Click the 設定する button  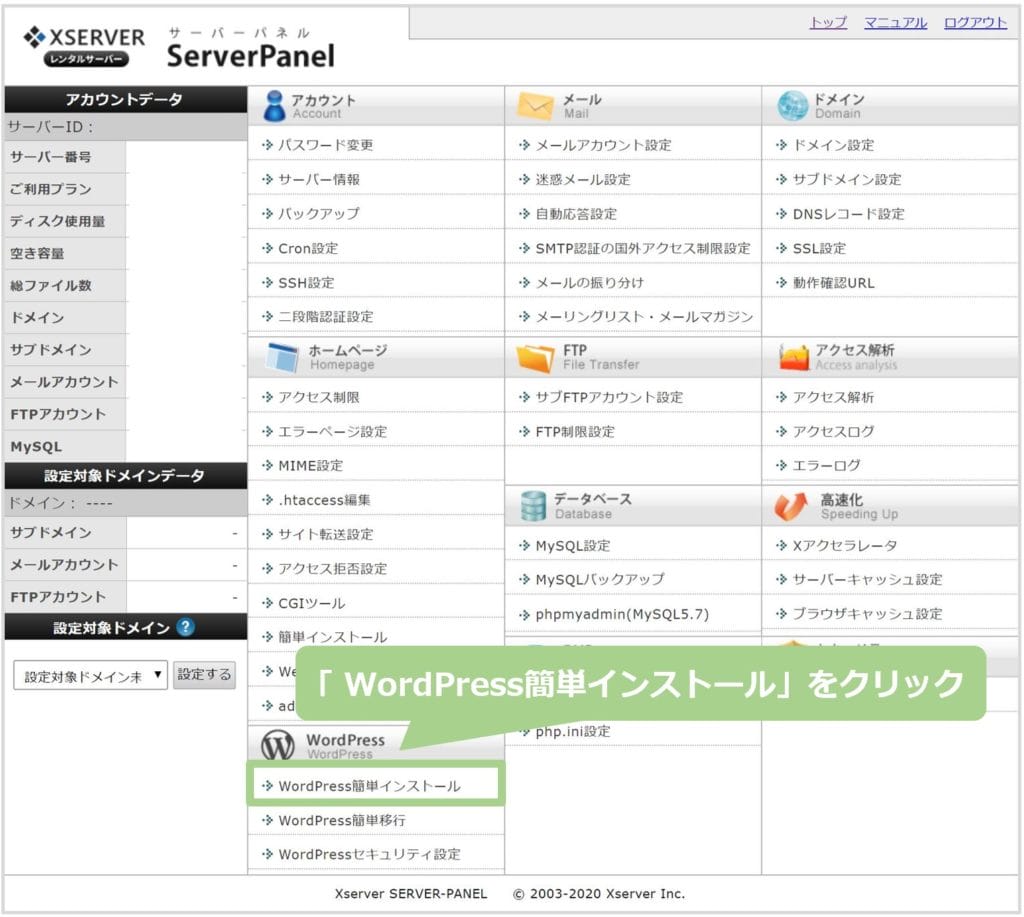point(204,675)
